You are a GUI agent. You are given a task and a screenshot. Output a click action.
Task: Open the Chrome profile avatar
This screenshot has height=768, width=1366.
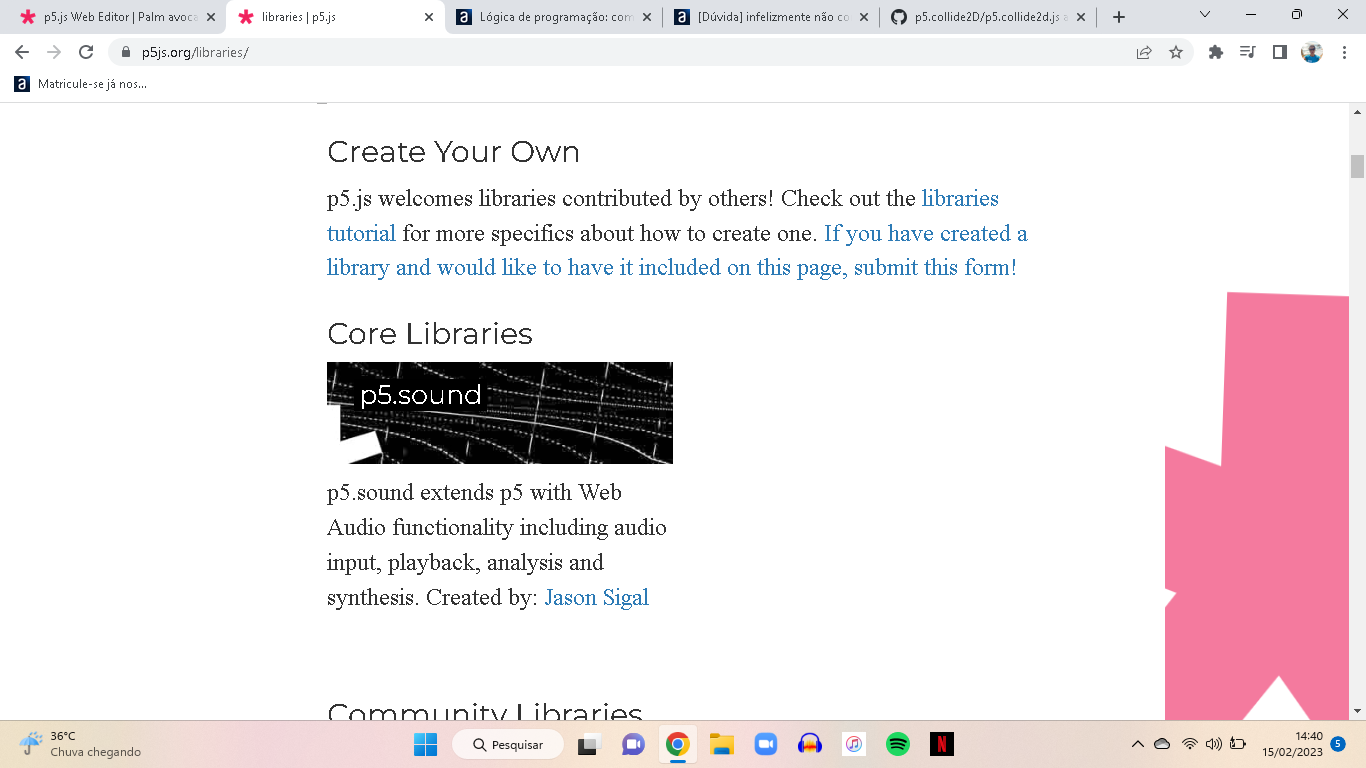(1312, 52)
